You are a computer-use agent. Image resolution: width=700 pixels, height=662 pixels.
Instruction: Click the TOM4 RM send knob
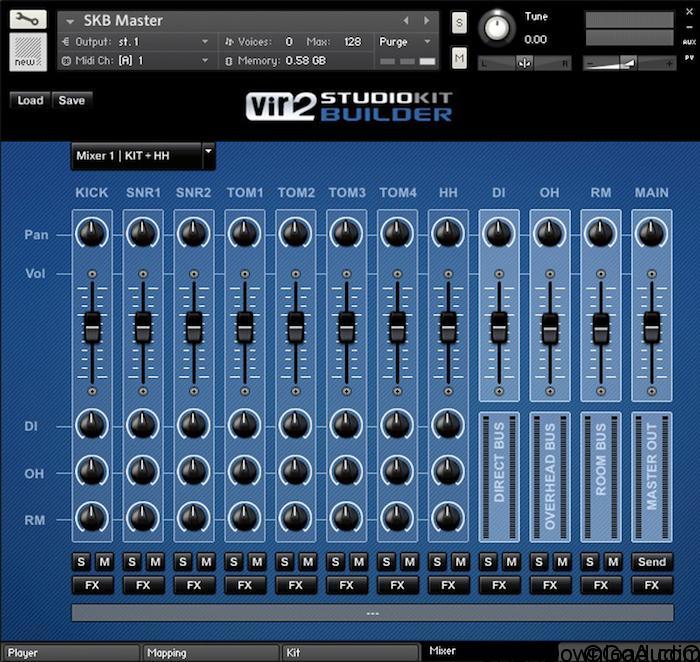click(x=397, y=518)
